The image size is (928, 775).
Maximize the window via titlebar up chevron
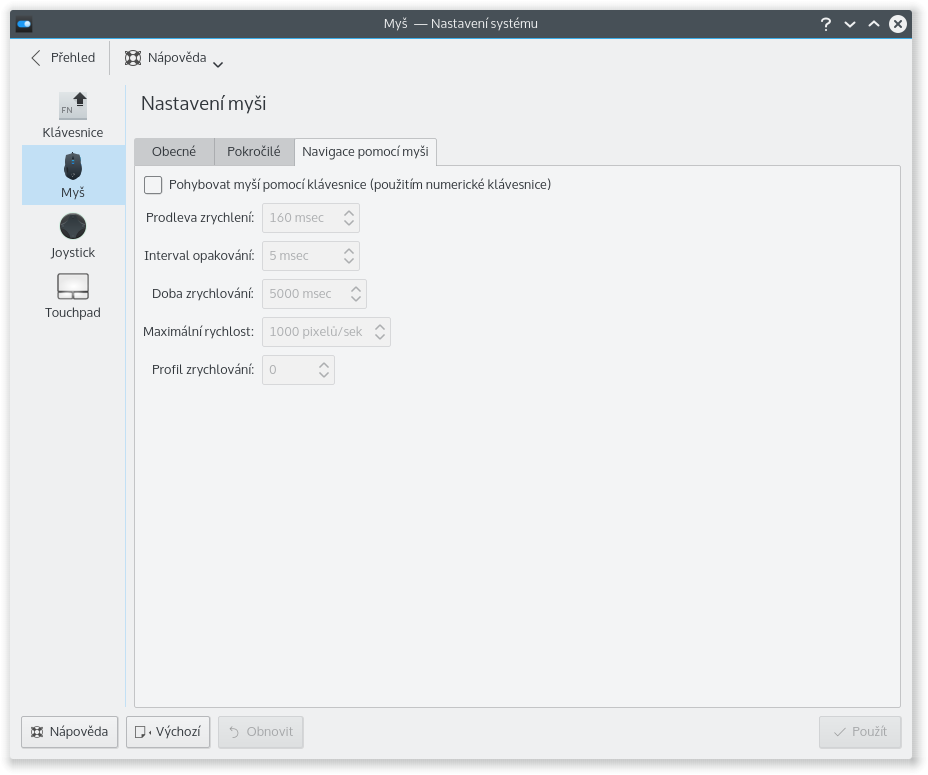(x=874, y=24)
